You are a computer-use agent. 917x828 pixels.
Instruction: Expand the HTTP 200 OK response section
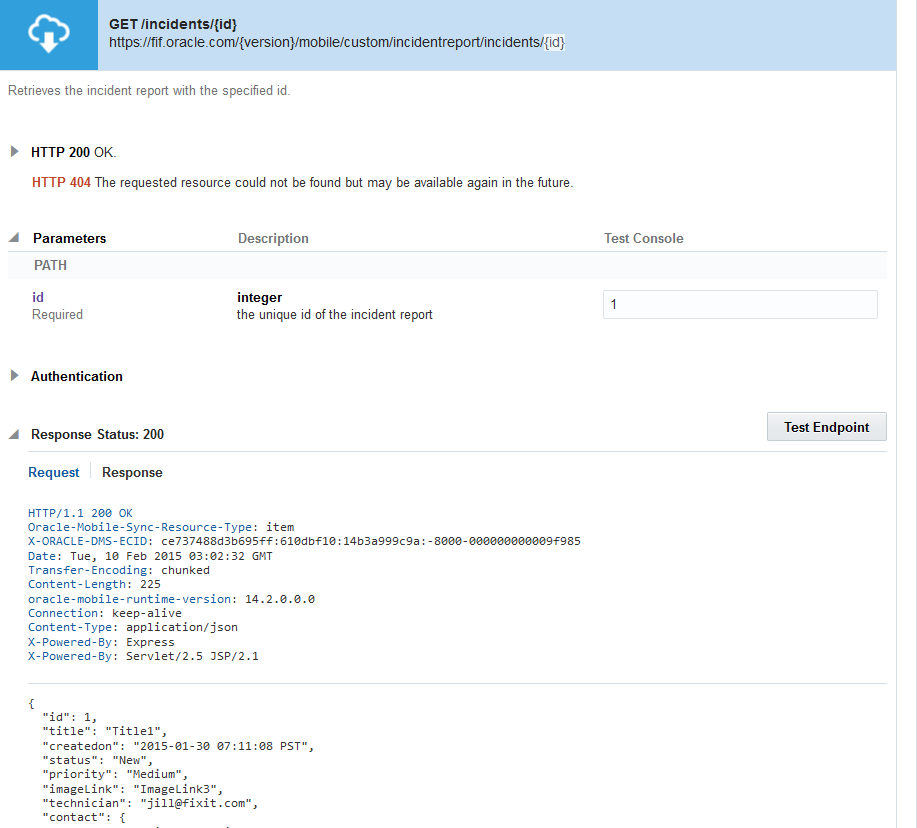pos(14,152)
